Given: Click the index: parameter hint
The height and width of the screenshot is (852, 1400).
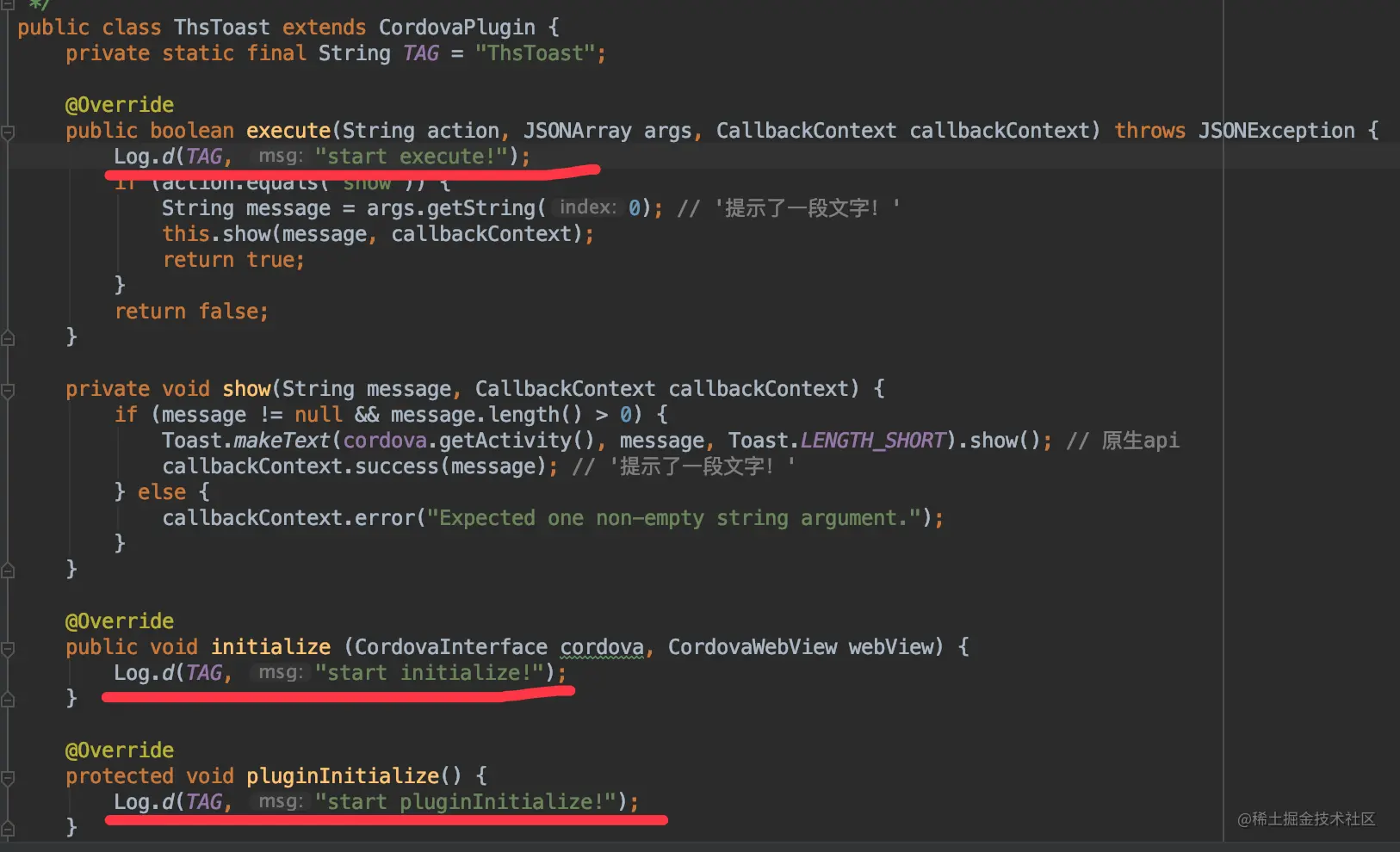Looking at the screenshot, I should pyautogui.click(x=588, y=207).
